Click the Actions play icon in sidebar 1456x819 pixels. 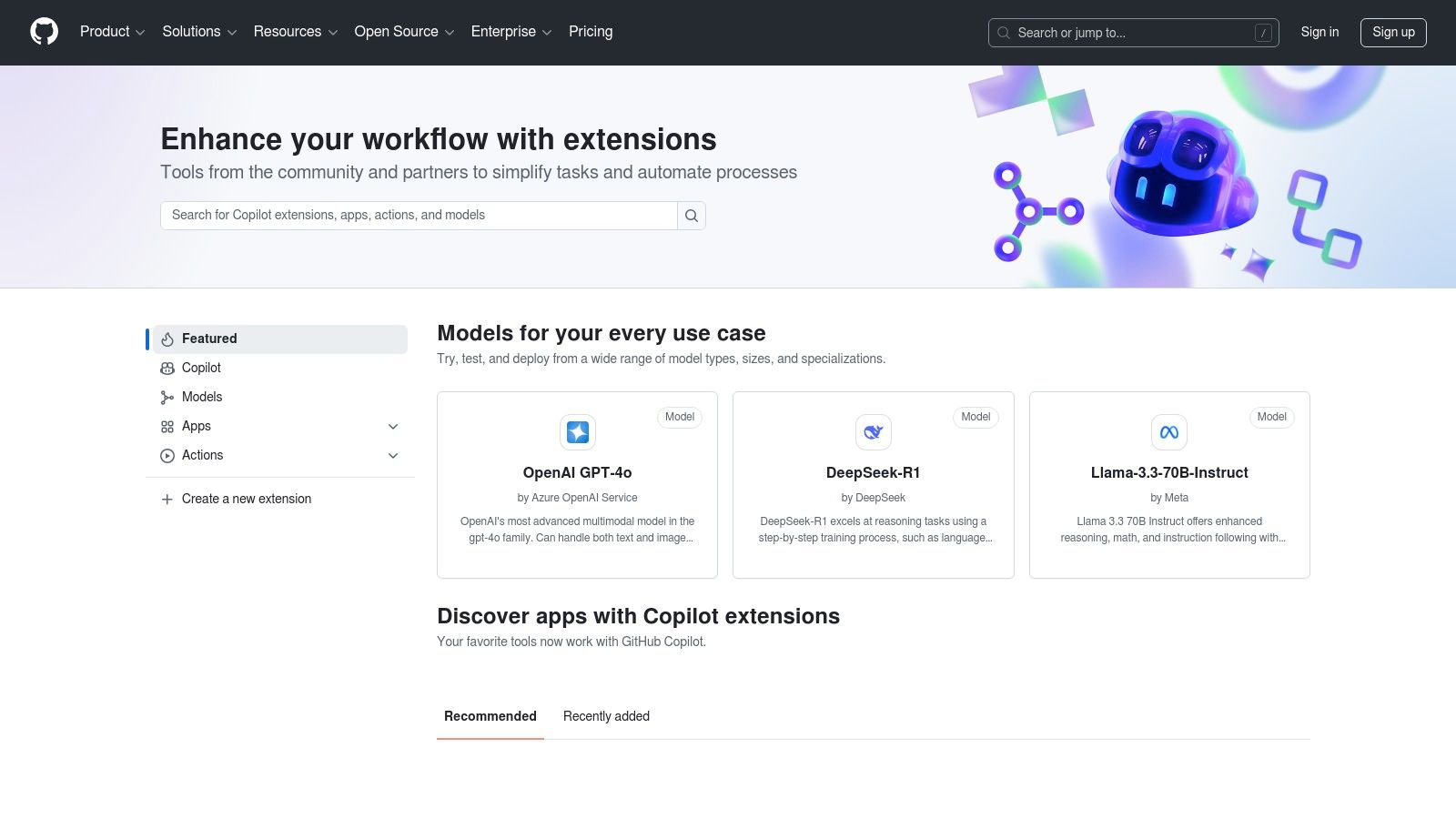coord(167,456)
